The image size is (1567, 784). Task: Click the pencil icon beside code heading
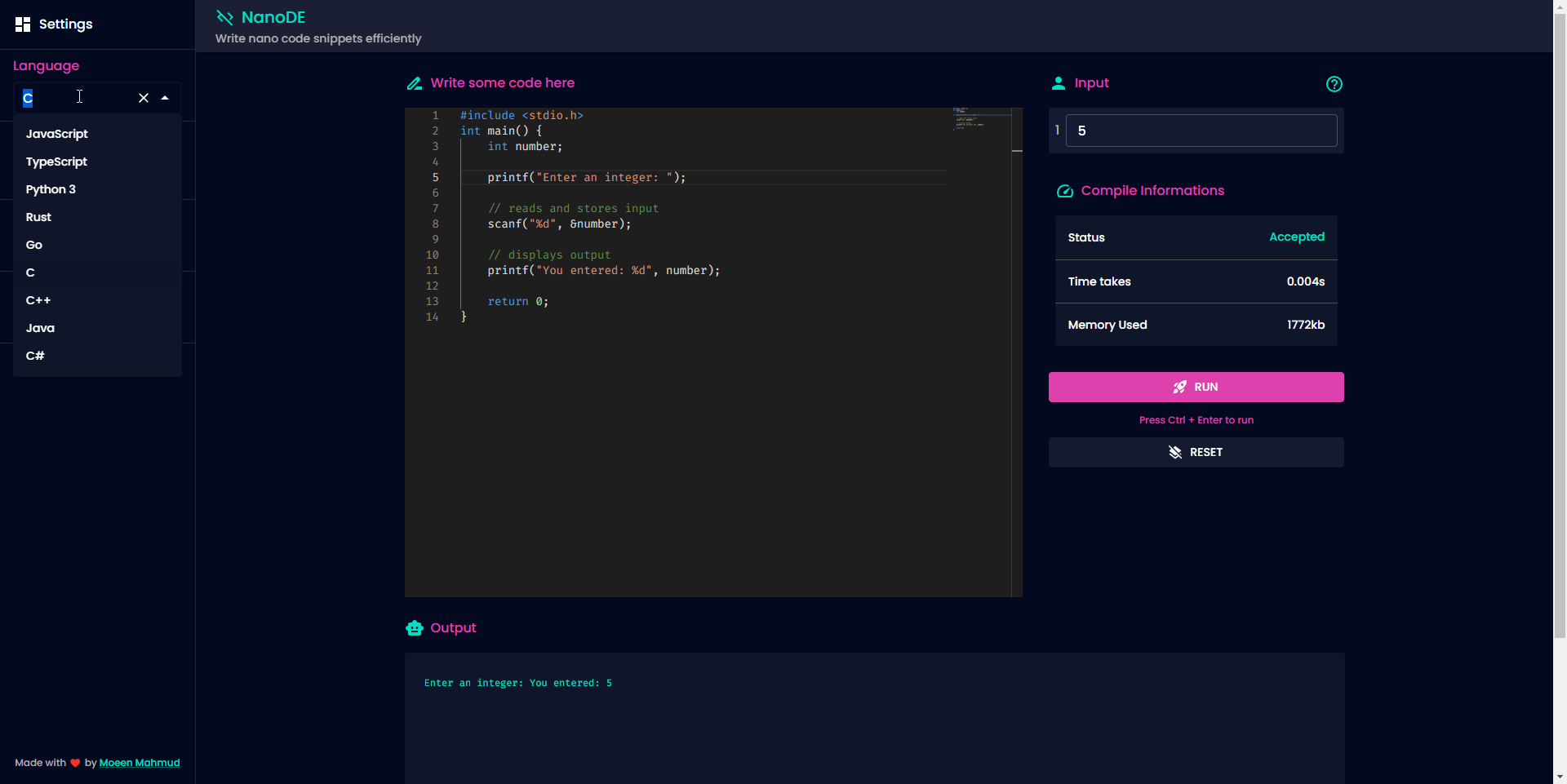tap(415, 83)
